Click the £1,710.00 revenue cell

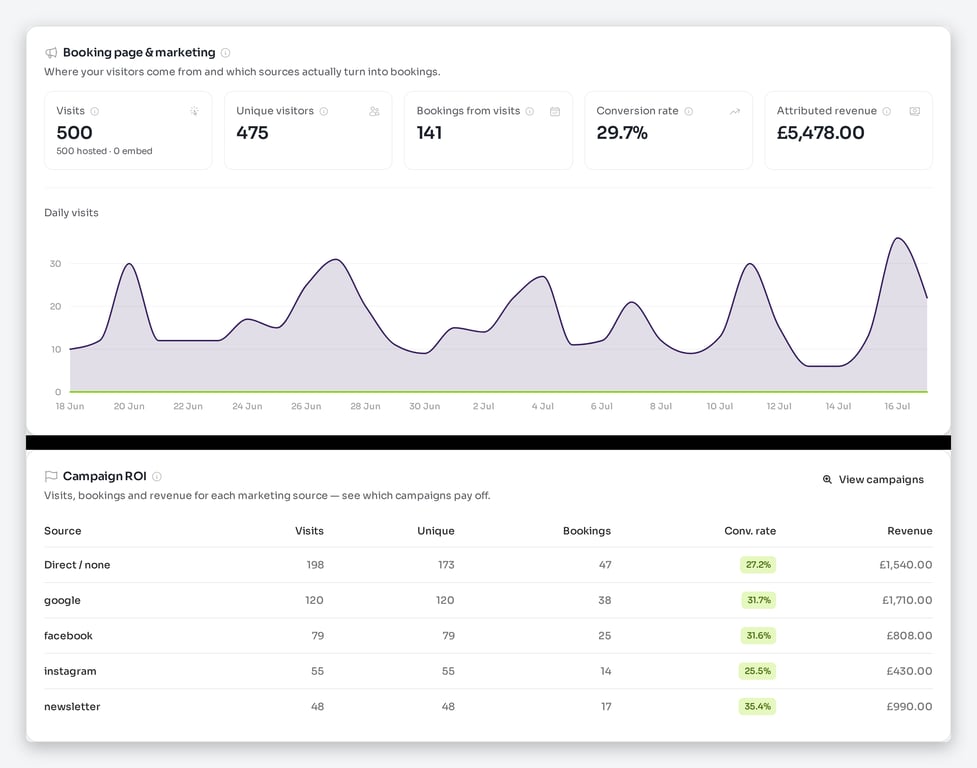click(907, 600)
